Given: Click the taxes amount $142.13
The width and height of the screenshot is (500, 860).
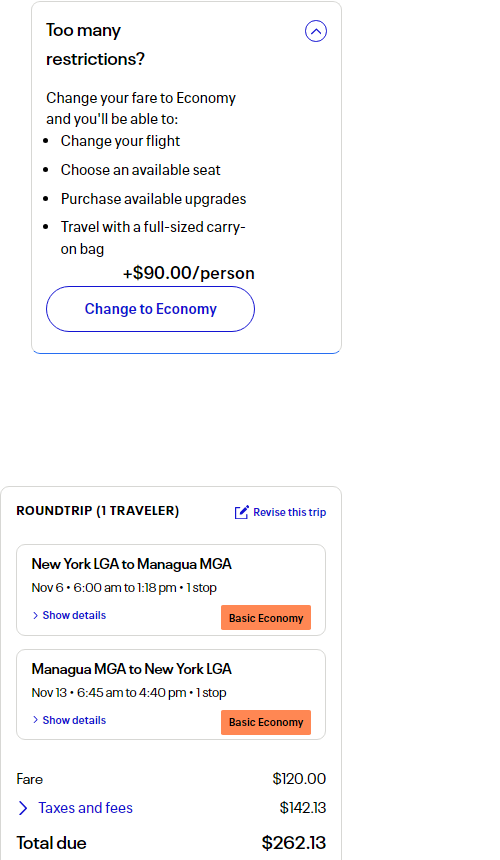Looking at the screenshot, I should click(303, 808).
